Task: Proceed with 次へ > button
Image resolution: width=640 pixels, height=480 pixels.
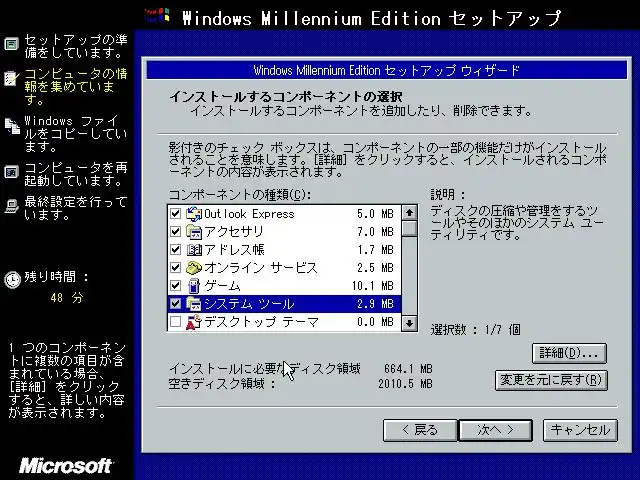Action: click(496, 430)
